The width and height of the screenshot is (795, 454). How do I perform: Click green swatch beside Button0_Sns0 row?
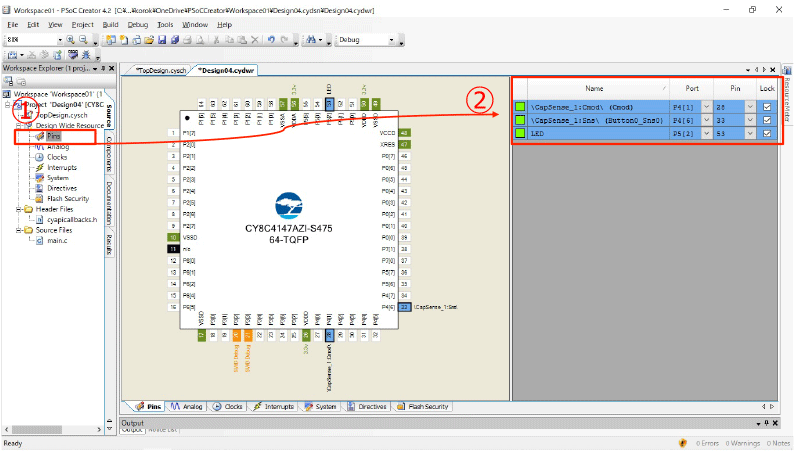(x=520, y=120)
